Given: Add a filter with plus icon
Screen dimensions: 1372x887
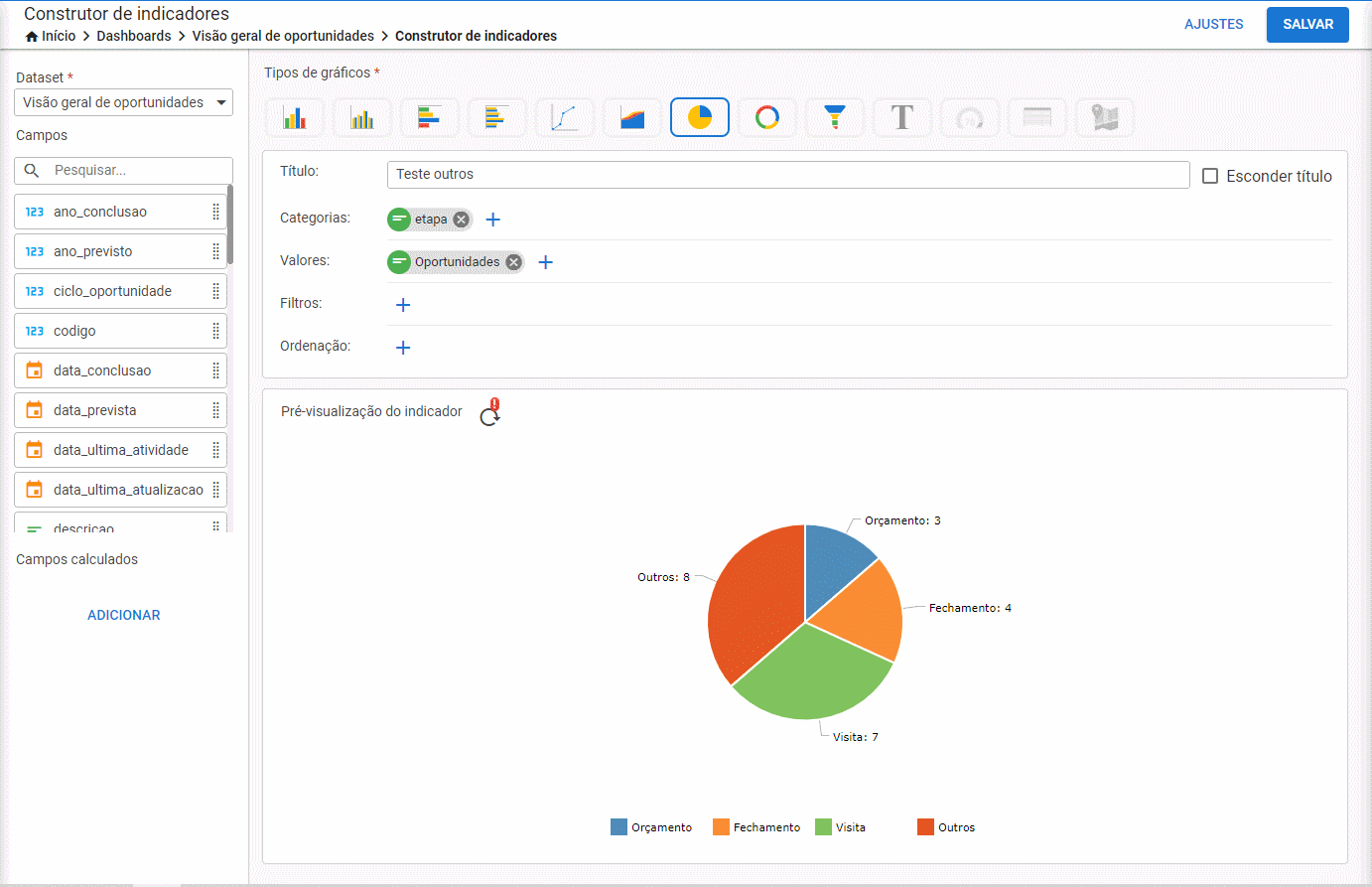Looking at the screenshot, I should tap(403, 305).
